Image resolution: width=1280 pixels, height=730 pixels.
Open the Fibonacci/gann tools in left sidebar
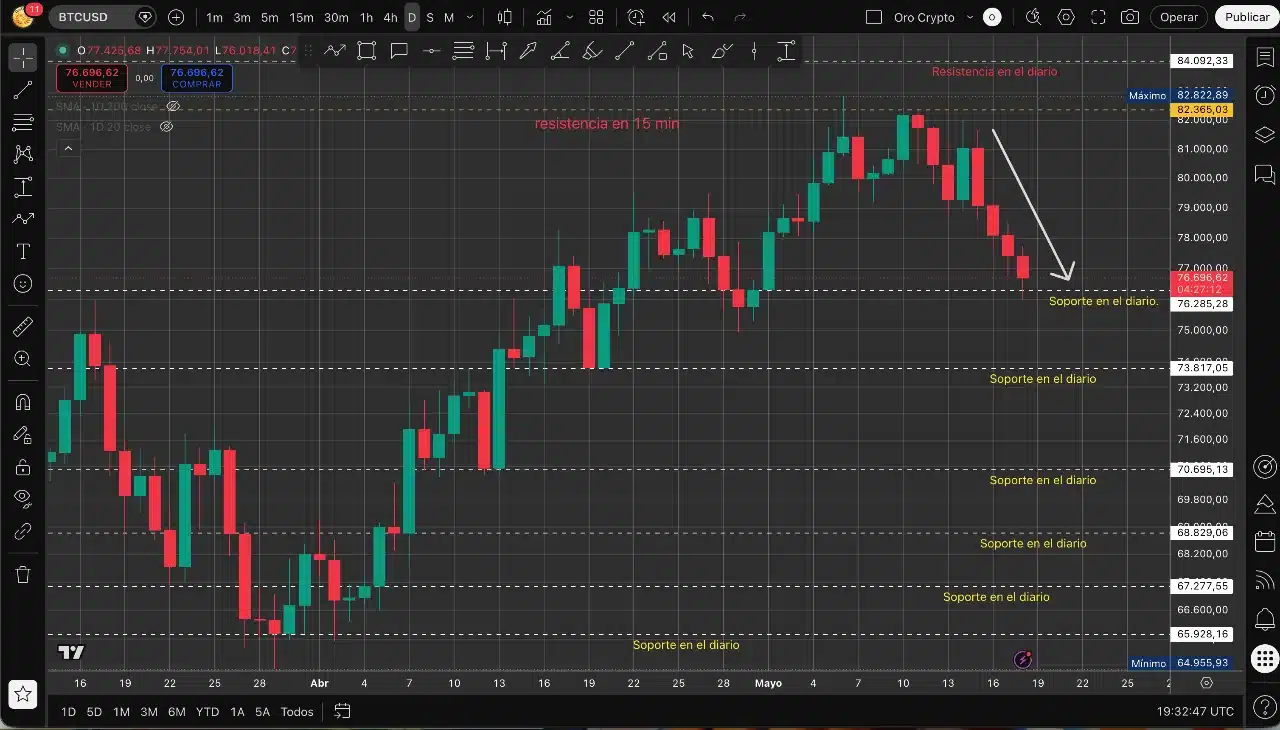click(x=23, y=122)
